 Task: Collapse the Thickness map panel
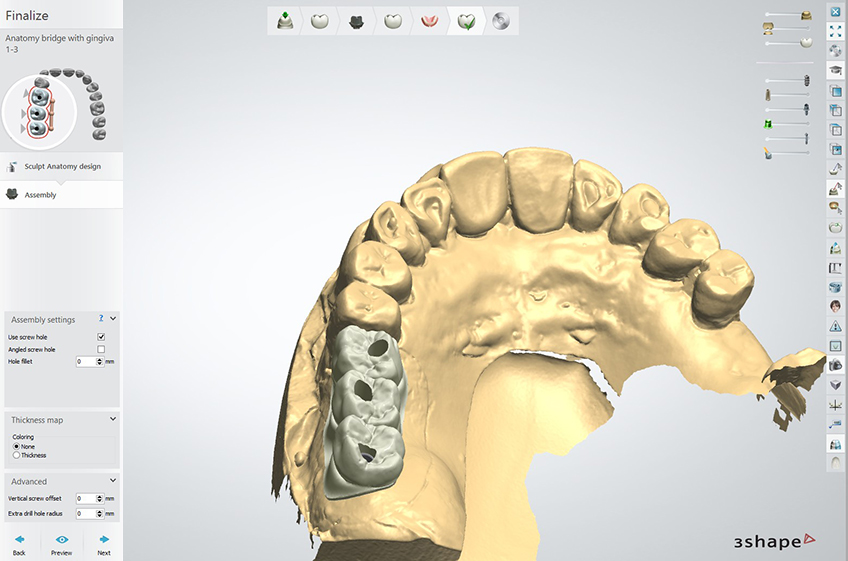(x=113, y=420)
